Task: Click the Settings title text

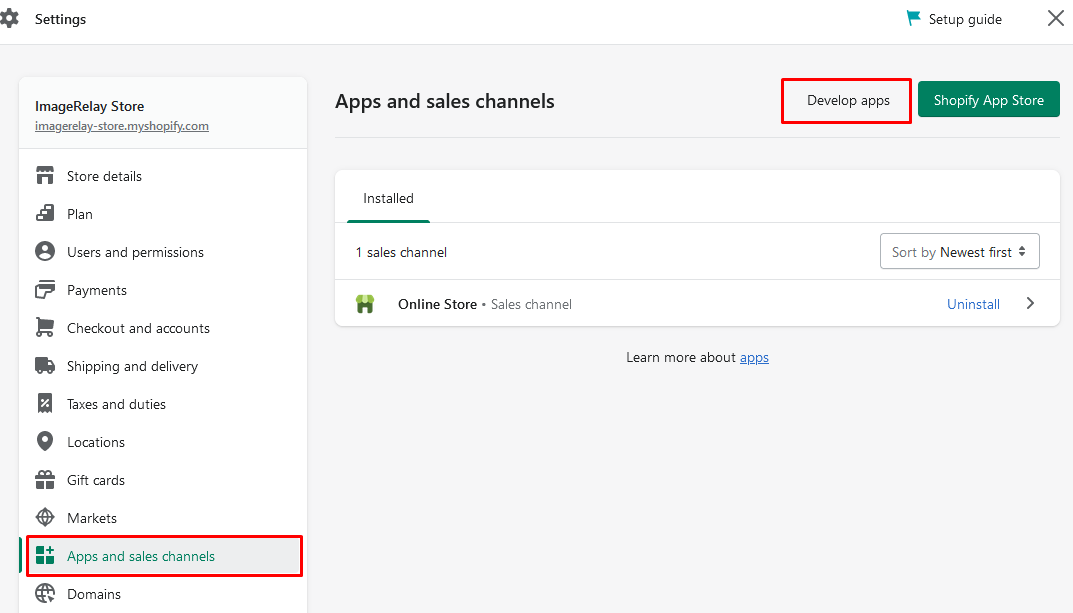Action: 60,19
